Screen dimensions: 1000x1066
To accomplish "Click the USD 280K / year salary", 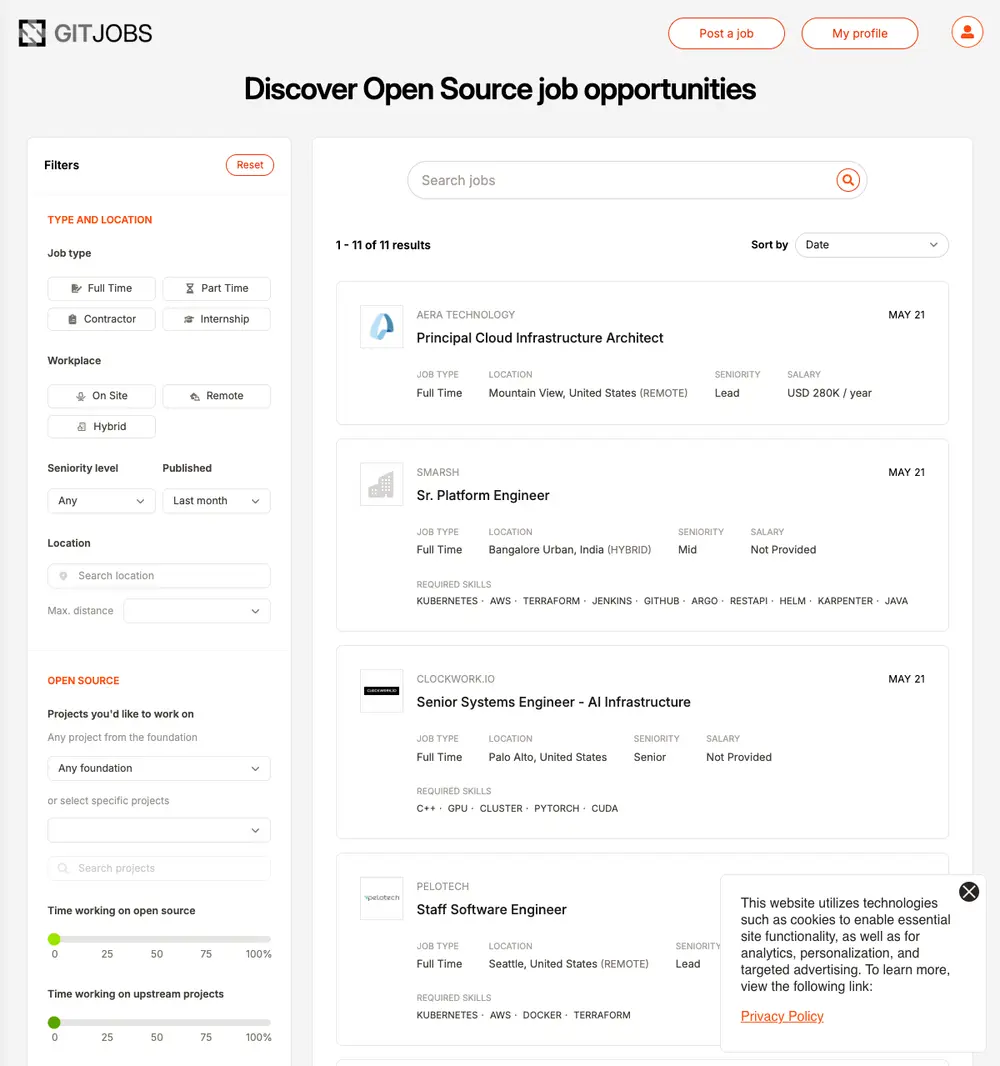I will (829, 393).
